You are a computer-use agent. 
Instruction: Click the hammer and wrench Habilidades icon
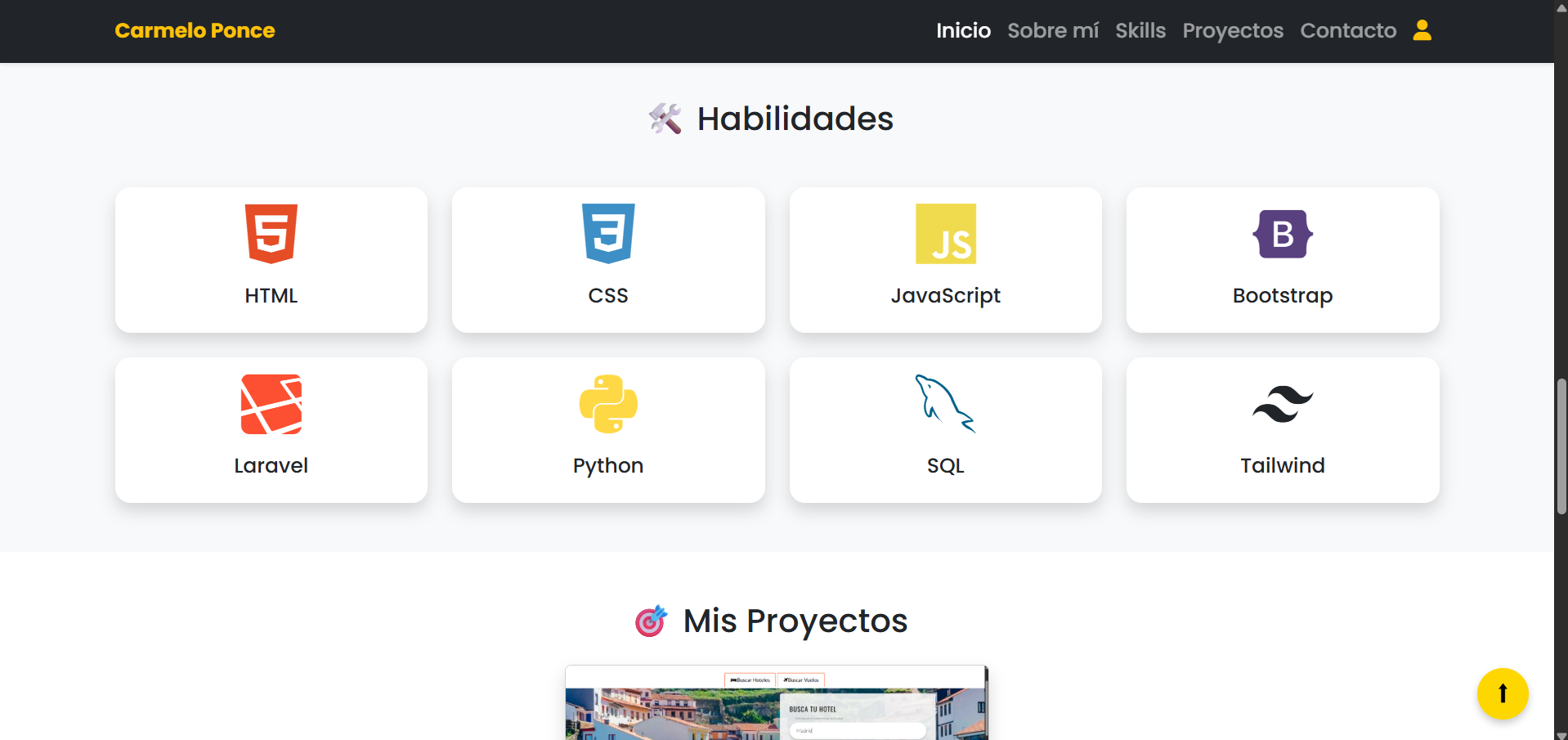(665, 119)
